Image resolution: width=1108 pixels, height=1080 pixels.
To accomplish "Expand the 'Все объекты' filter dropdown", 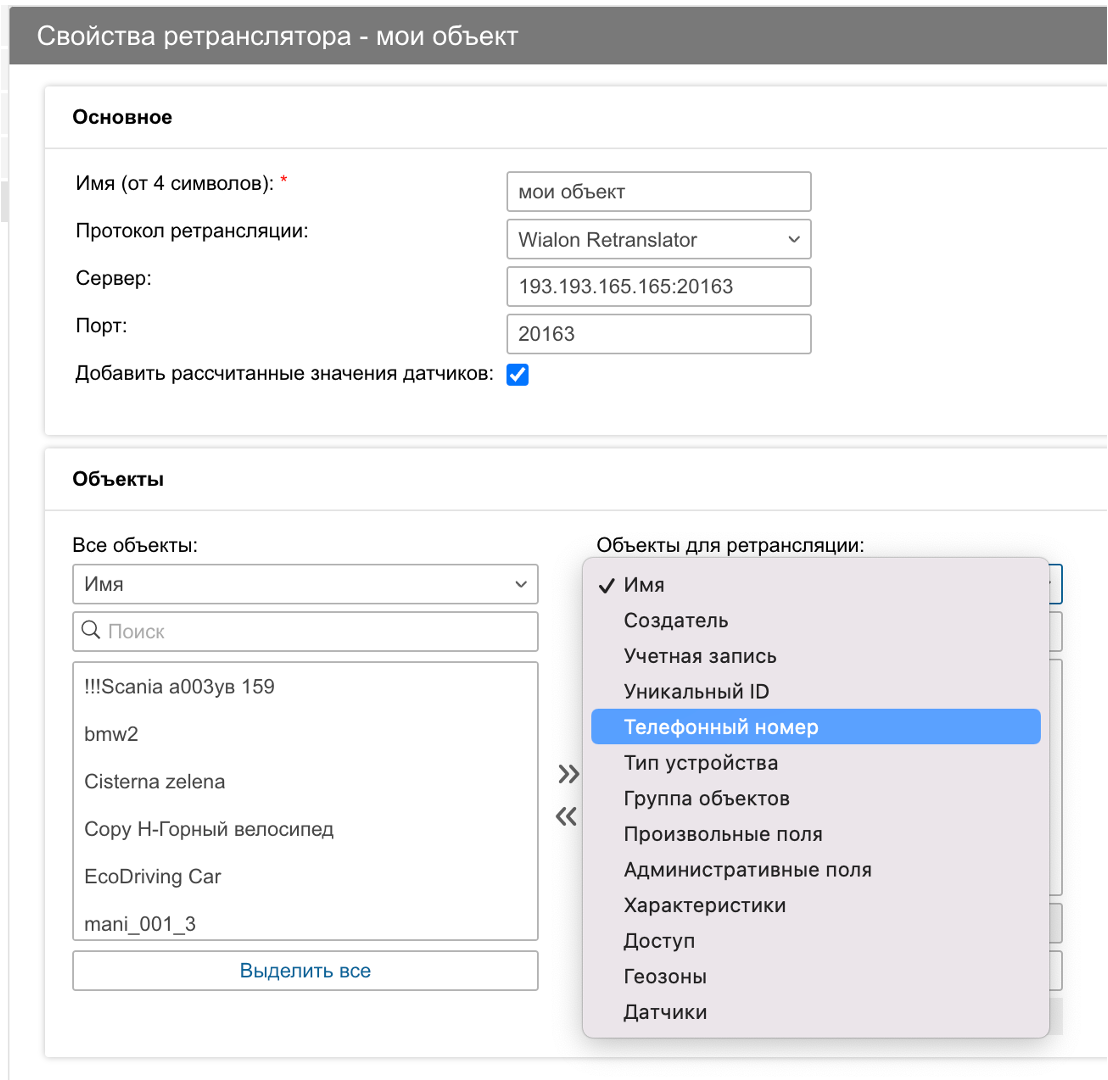I will coord(305,584).
